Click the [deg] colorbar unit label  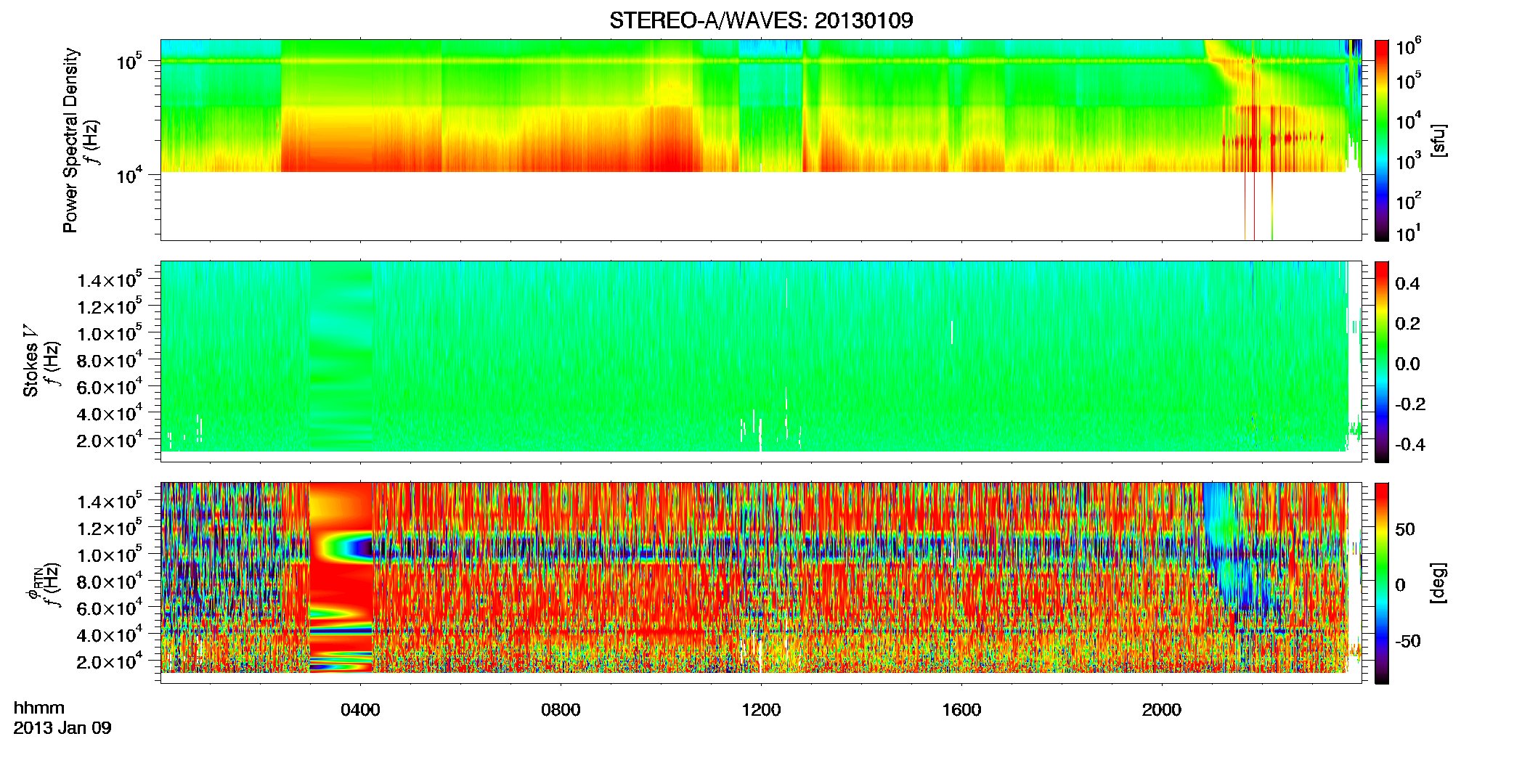pos(1439,583)
